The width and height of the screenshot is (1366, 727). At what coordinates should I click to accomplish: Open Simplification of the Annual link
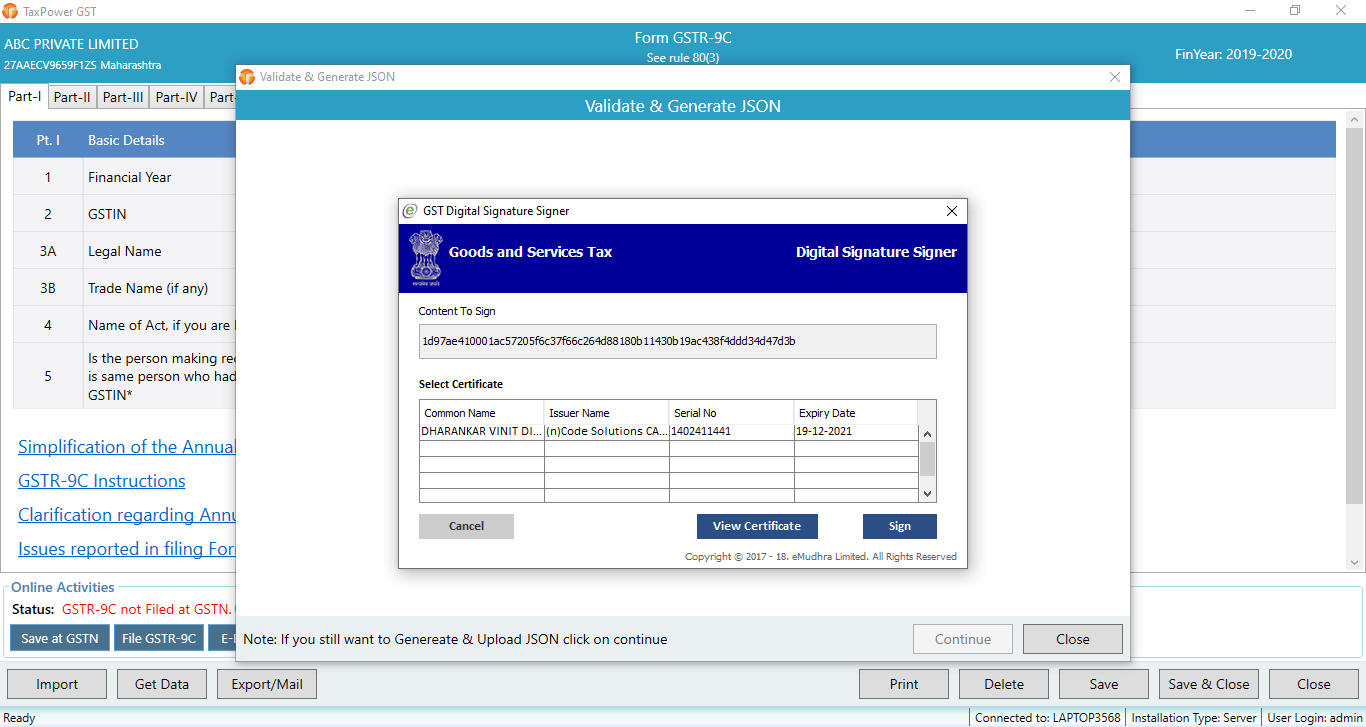[x=127, y=447]
